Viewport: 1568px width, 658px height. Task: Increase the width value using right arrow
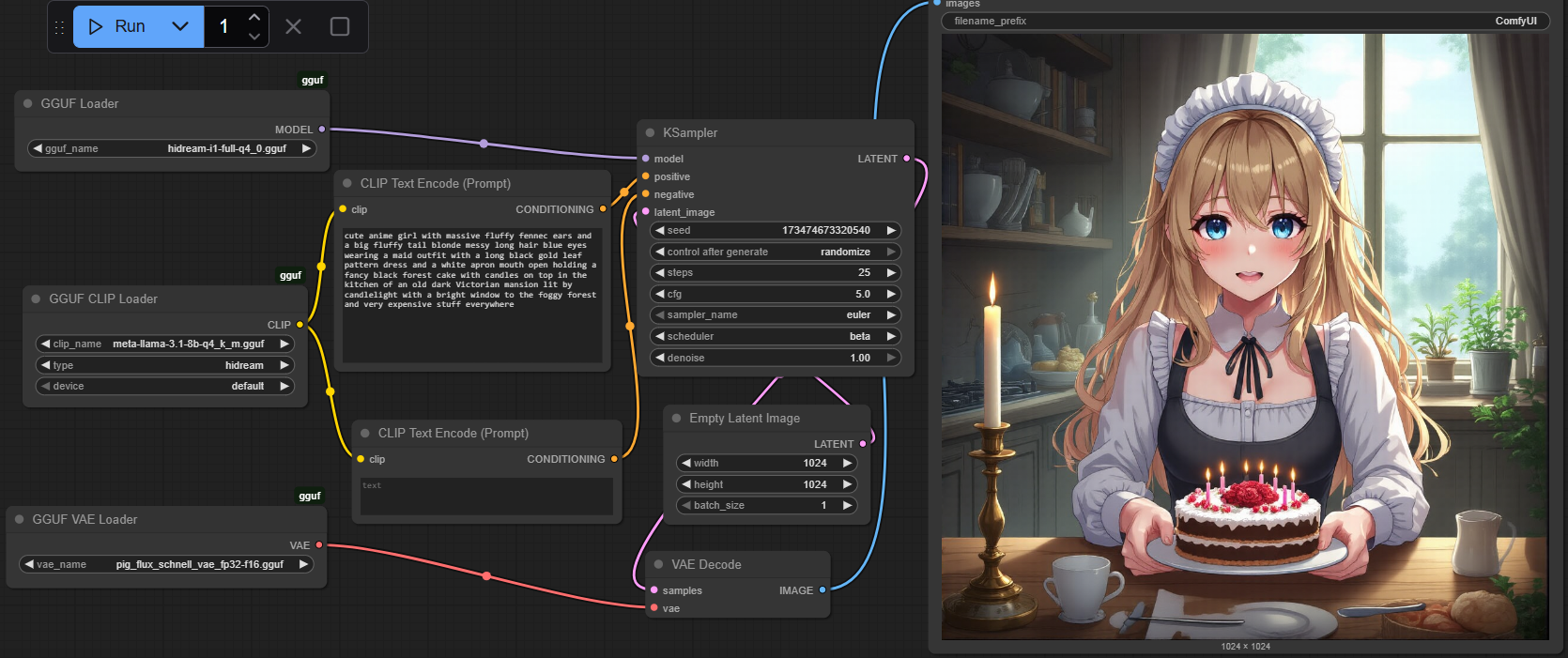(x=847, y=464)
